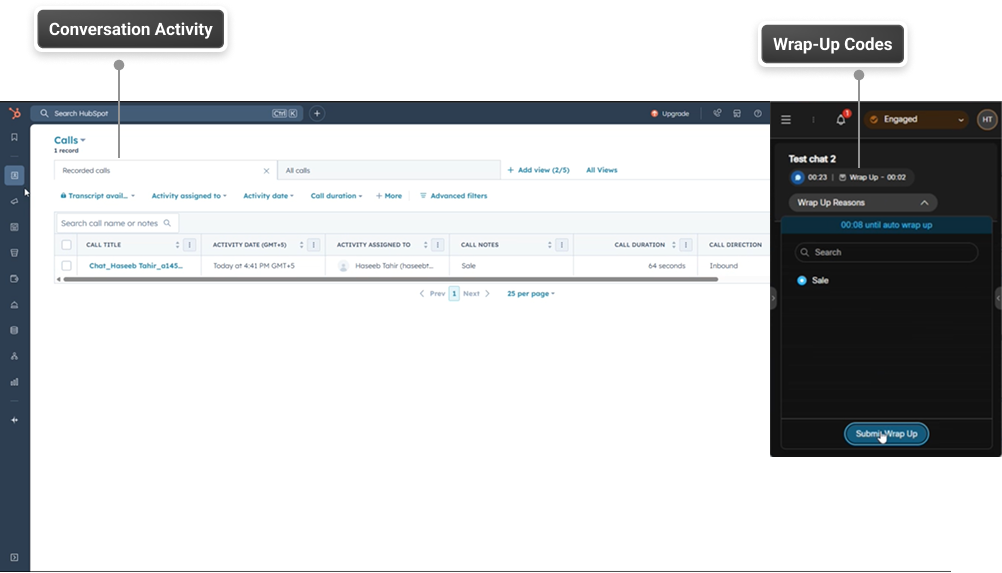Image resolution: width=1002 pixels, height=573 pixels.
Task: Open Reporting bar-chart sidebar icon
Action: tap(14, 382)
